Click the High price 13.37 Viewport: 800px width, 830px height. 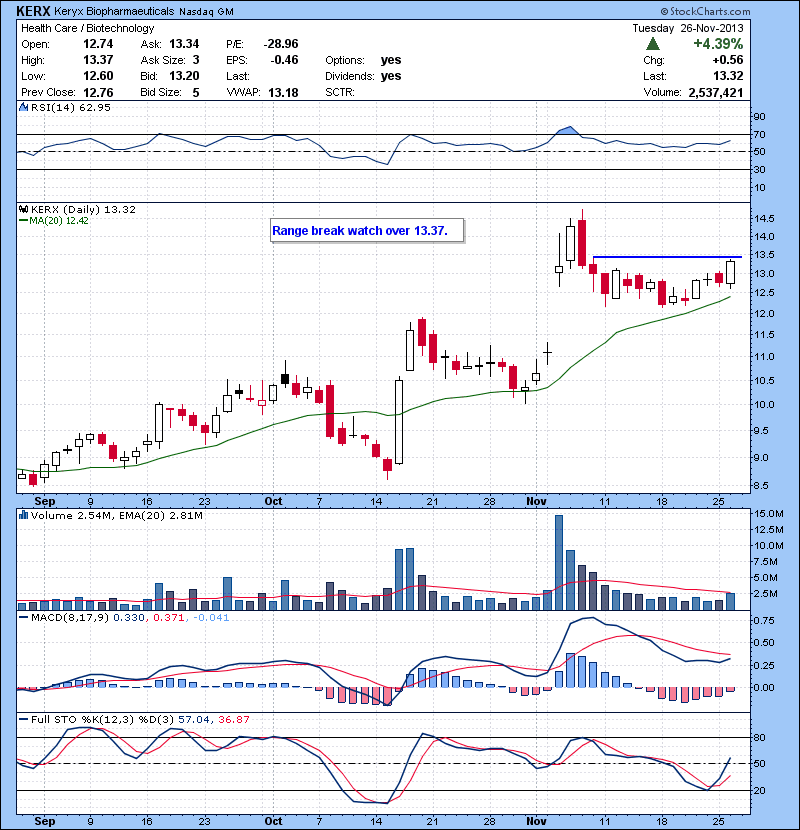coord(98,60)
